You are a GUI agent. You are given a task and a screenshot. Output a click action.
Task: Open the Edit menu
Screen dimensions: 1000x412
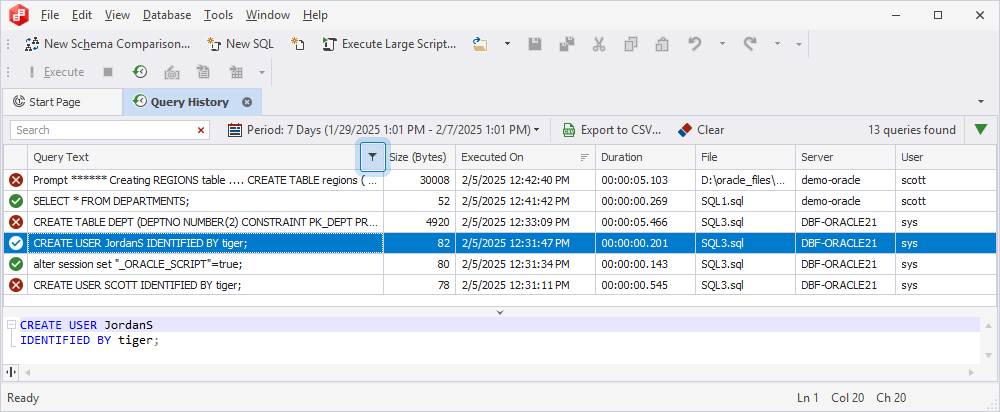point(82,15)
